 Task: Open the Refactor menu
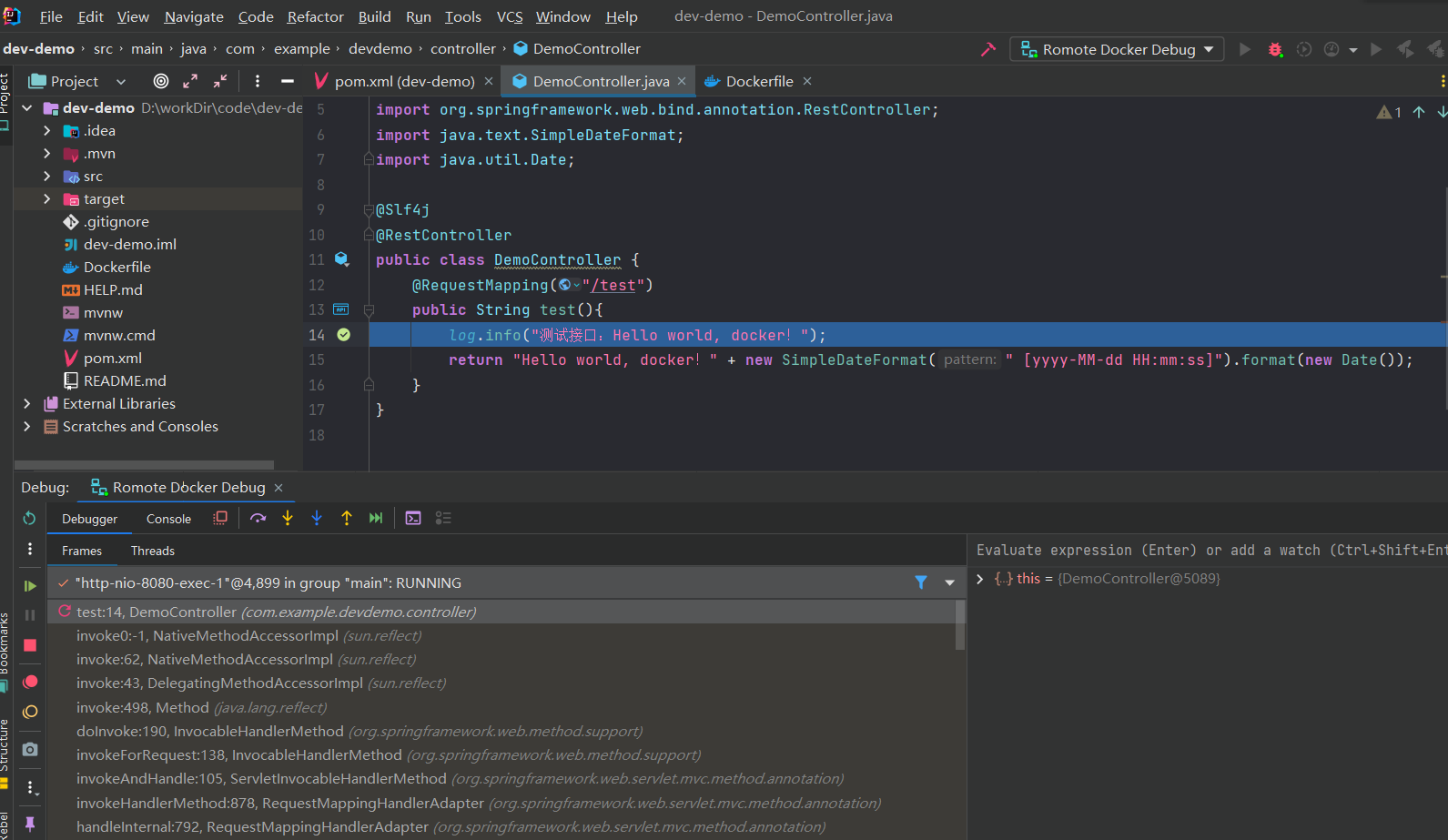[315, 16]
